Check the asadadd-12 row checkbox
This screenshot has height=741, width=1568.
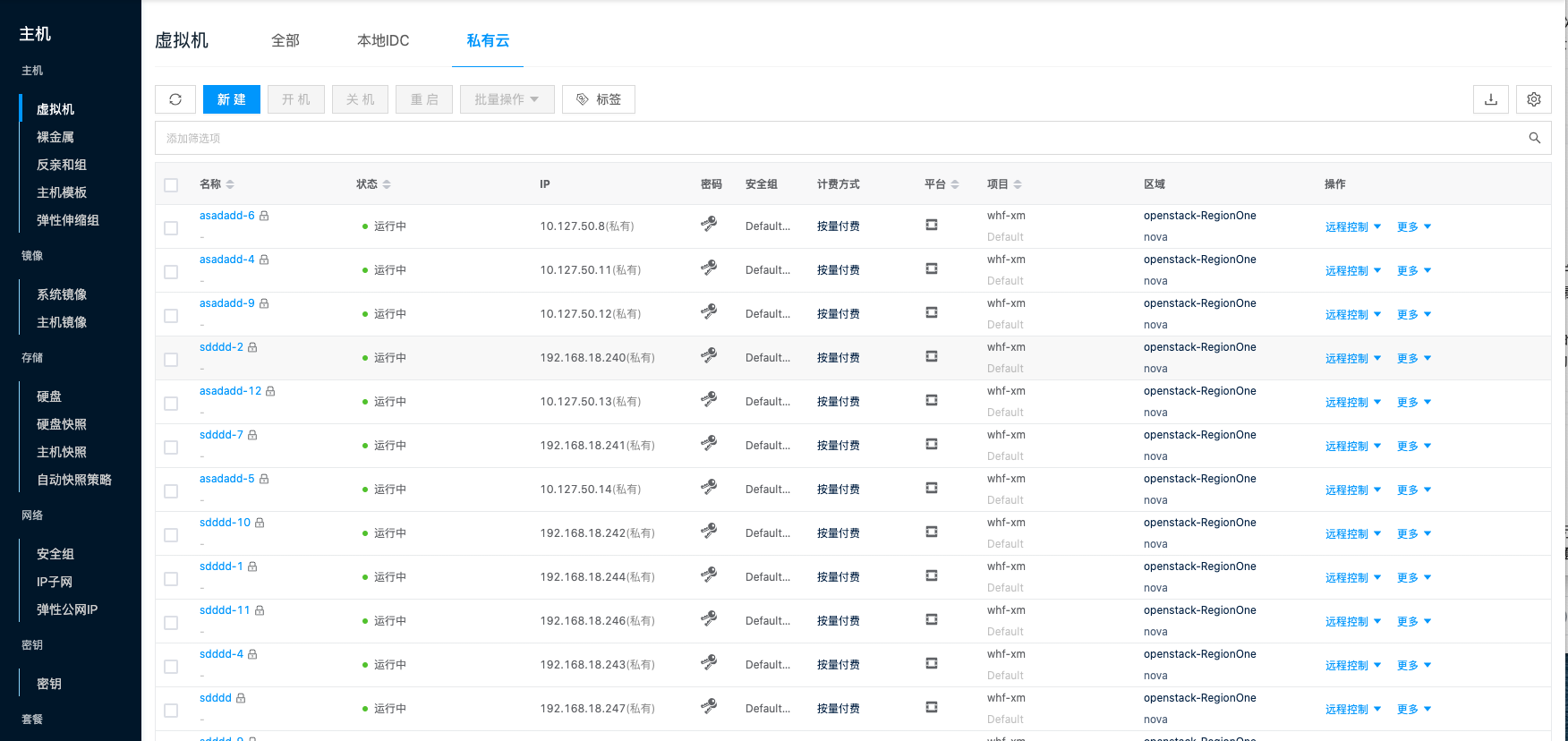(x=171, y=404)
